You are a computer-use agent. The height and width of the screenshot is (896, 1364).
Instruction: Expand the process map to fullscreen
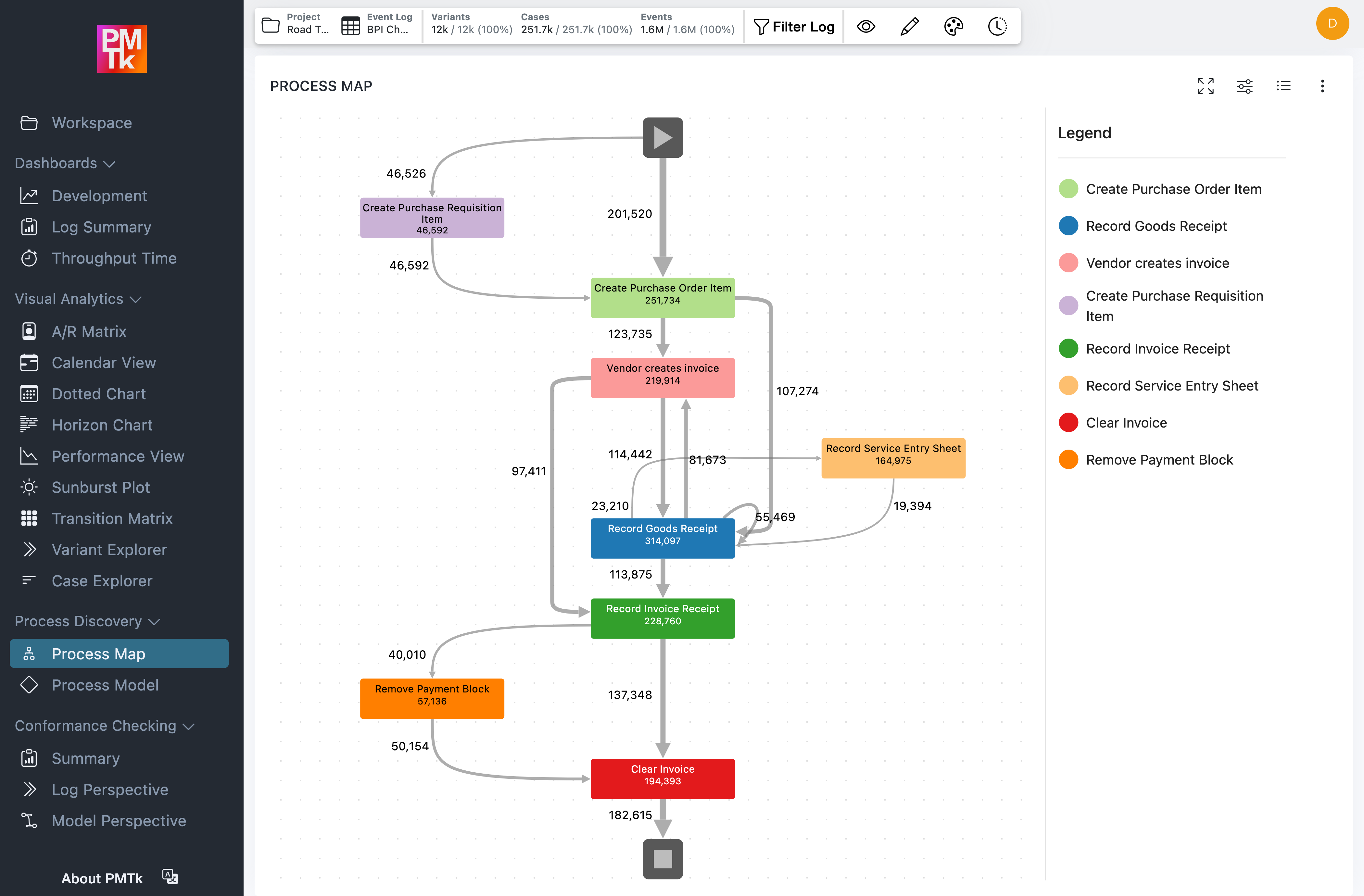tap(1206, 86)
